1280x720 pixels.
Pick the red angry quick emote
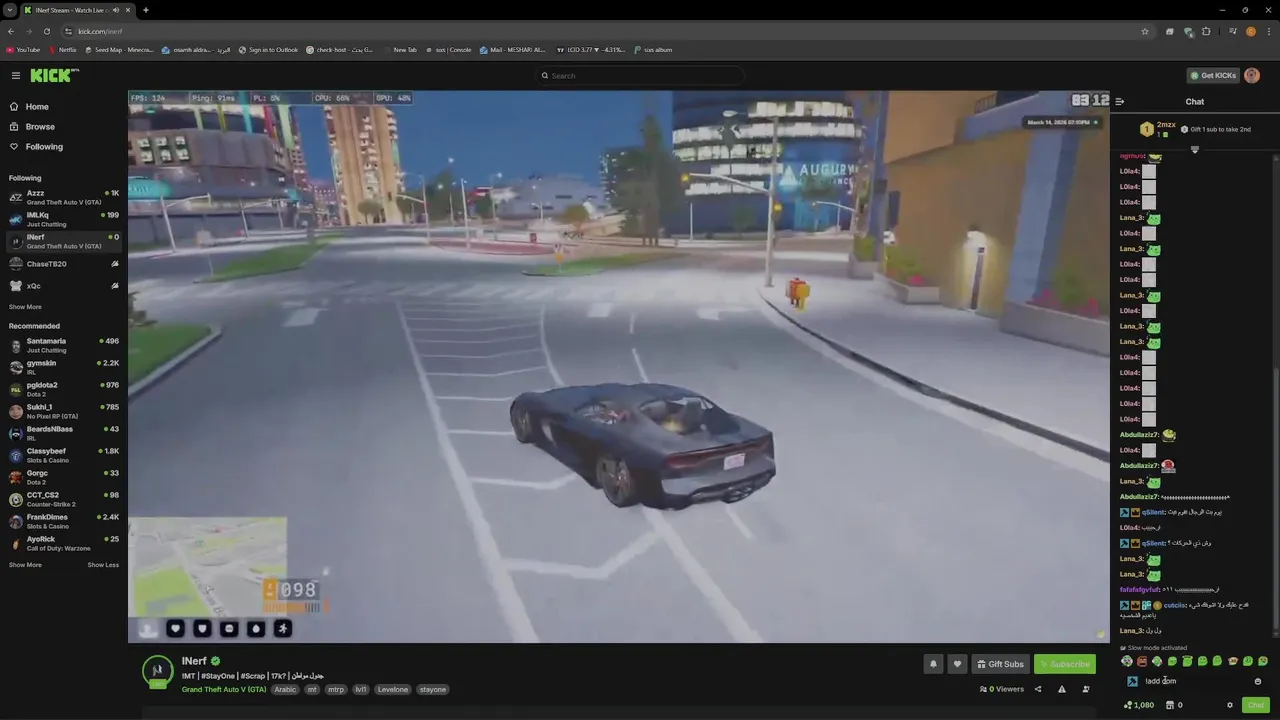pyautogui.click(x=1142, y=661)
